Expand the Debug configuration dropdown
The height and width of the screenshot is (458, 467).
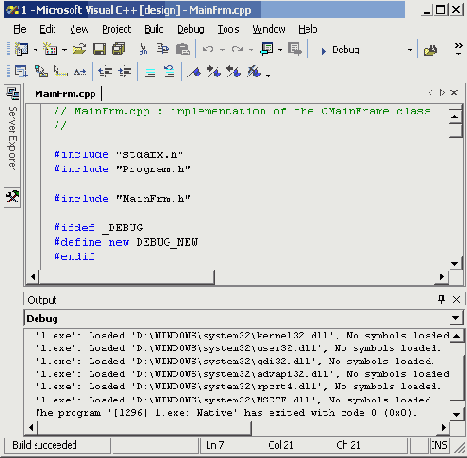410,50
